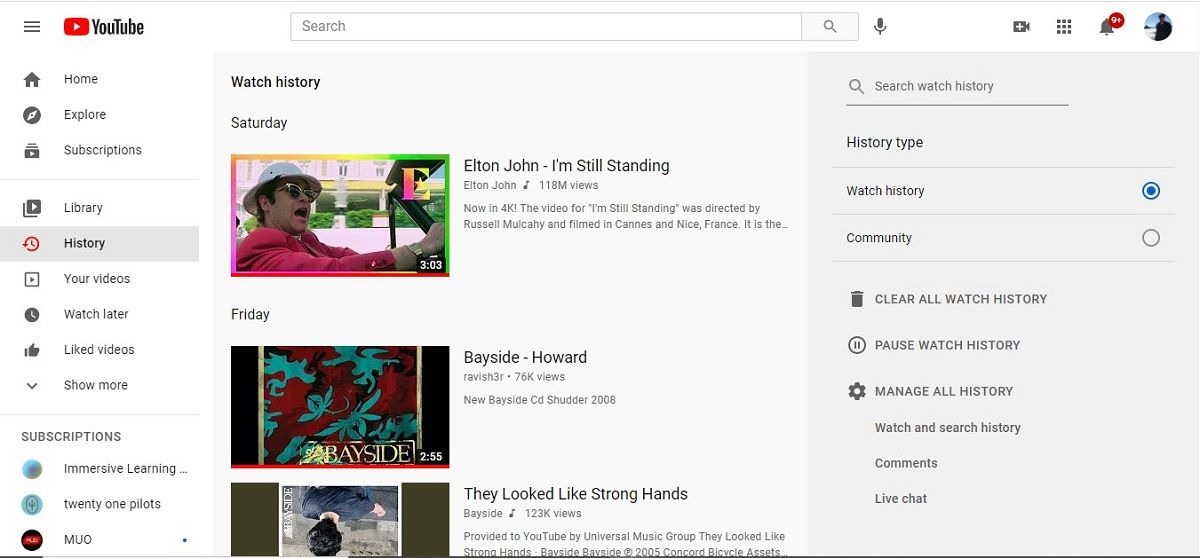The image size is (1200, 558).
Task: Click the pause circle icon
Action: pos(856,345)
